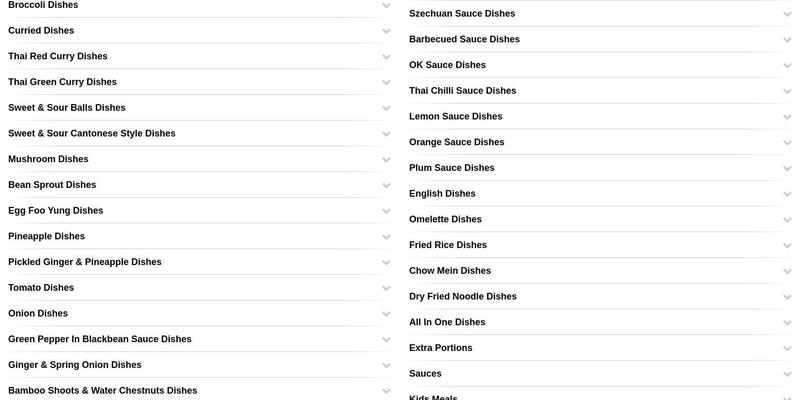Click the arrow icon for Egg Foo Yung Dishes
Screen dimensions: 800x400
pyautogui.click(x=386, y=211)
